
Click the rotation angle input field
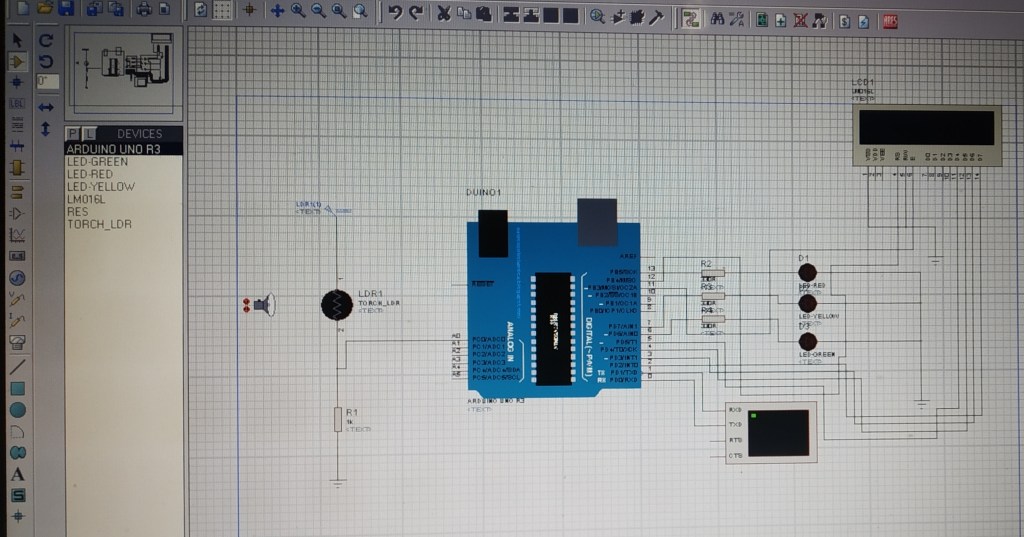tap(47, 82)
